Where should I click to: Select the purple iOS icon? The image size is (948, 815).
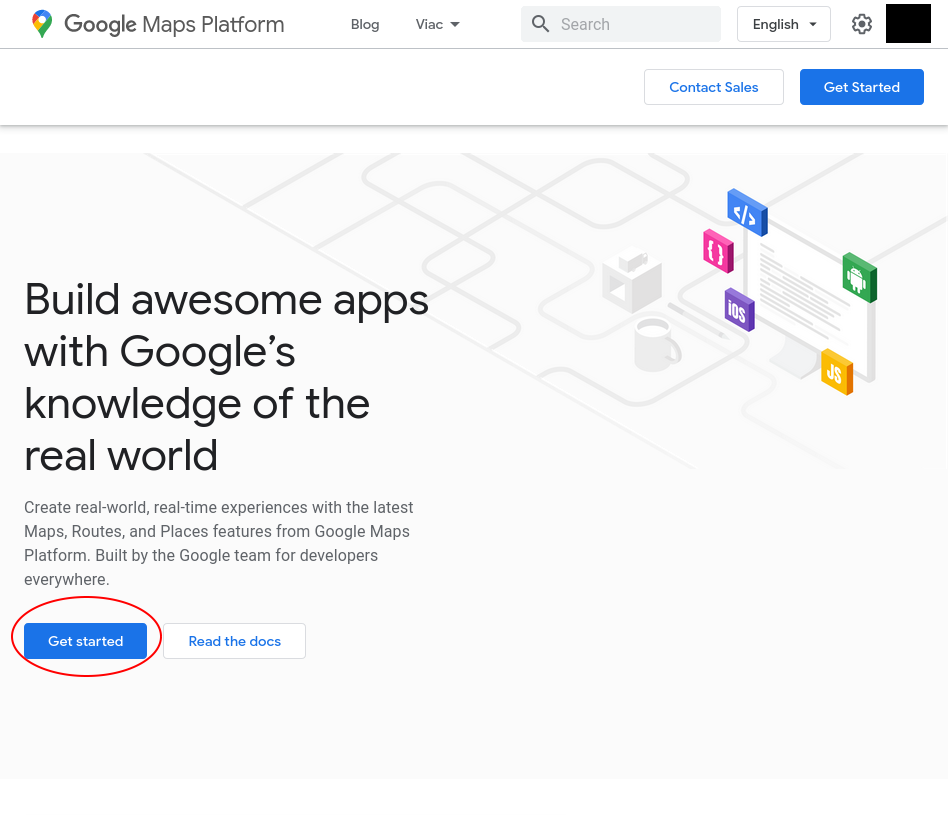tap(738, 310)
